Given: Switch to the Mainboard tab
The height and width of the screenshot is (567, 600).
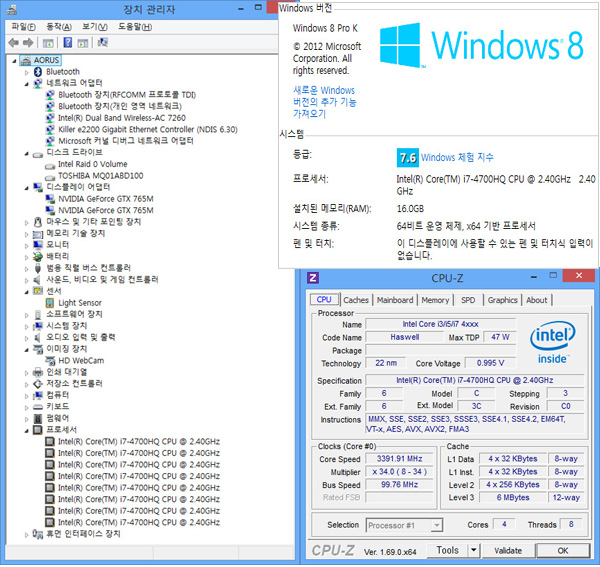Looking at the screenshot, I should point(395,300).
